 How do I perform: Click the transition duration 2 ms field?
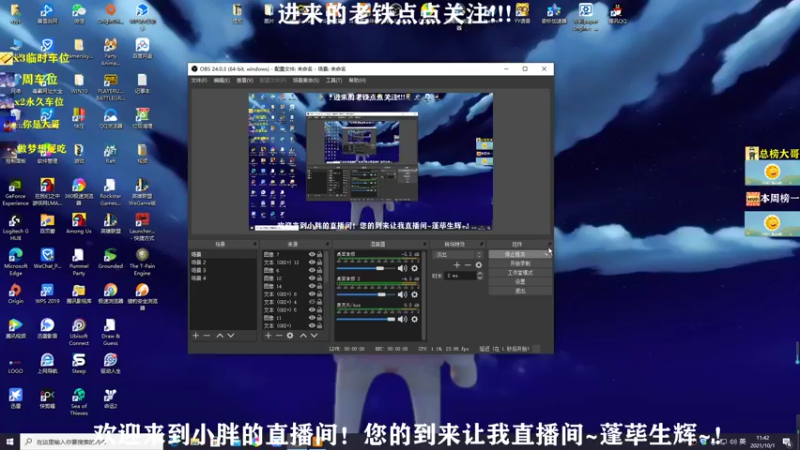[x=461, y=276]
